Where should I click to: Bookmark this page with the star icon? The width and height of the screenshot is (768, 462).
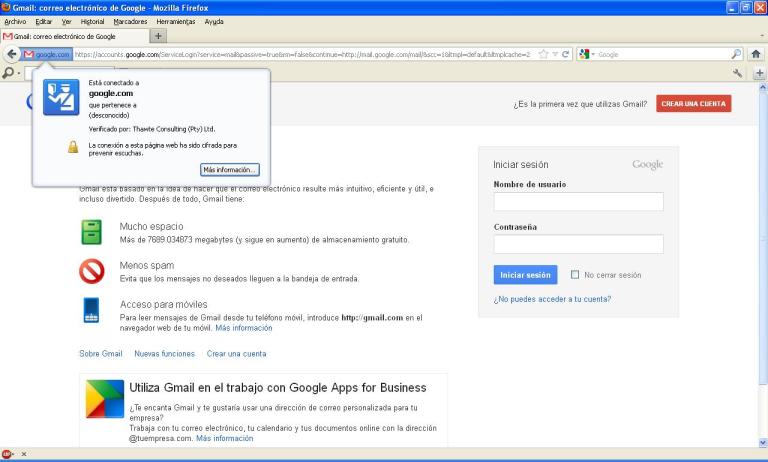coord(543,54)
